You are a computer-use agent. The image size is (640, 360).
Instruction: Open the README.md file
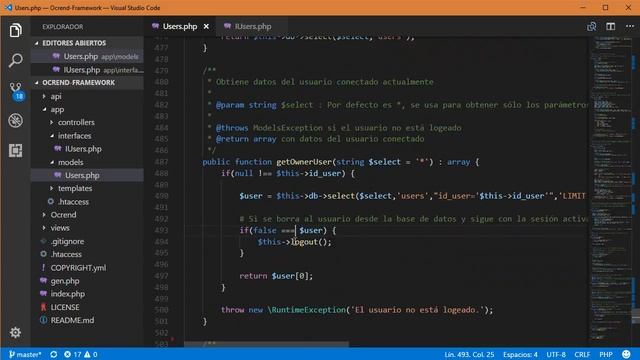pos(87,320)
